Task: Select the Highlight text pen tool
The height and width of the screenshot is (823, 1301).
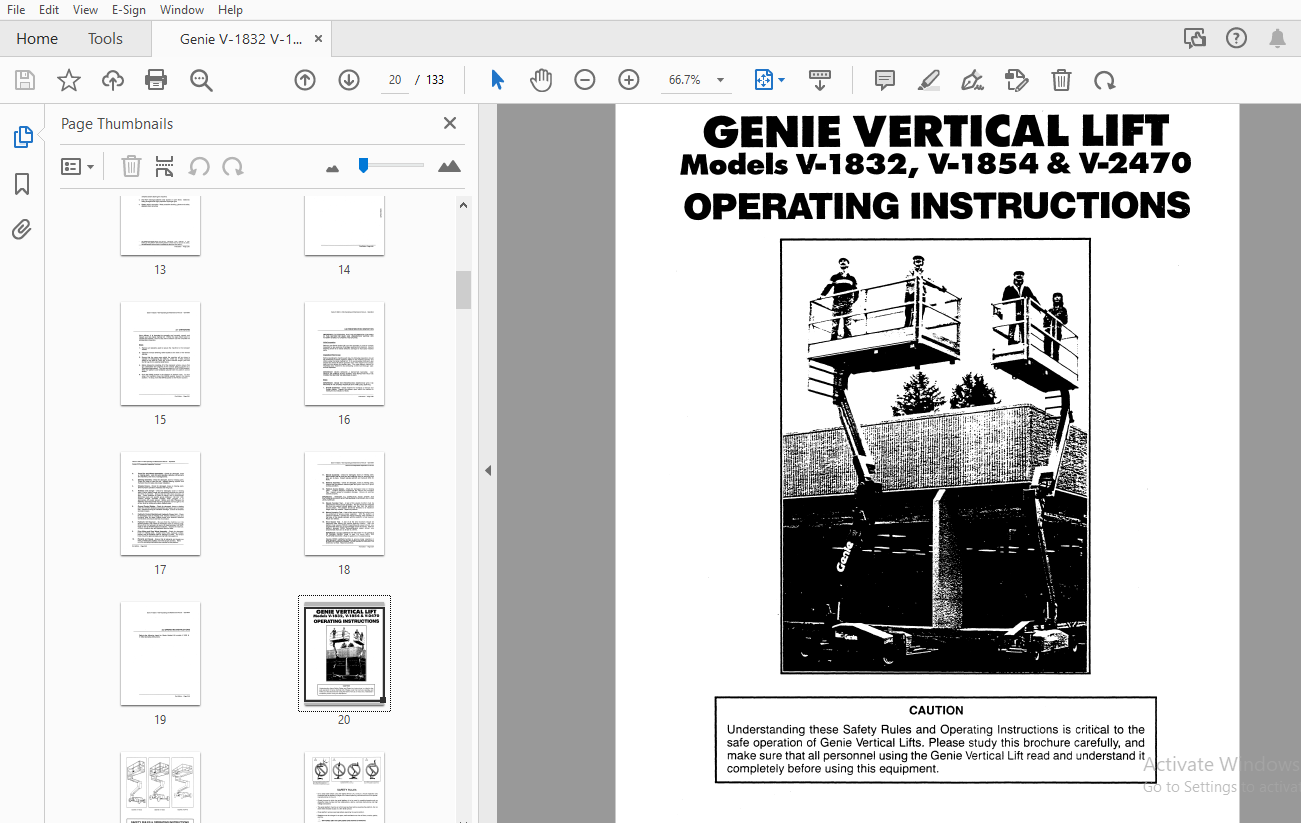Action: [929, 80]
